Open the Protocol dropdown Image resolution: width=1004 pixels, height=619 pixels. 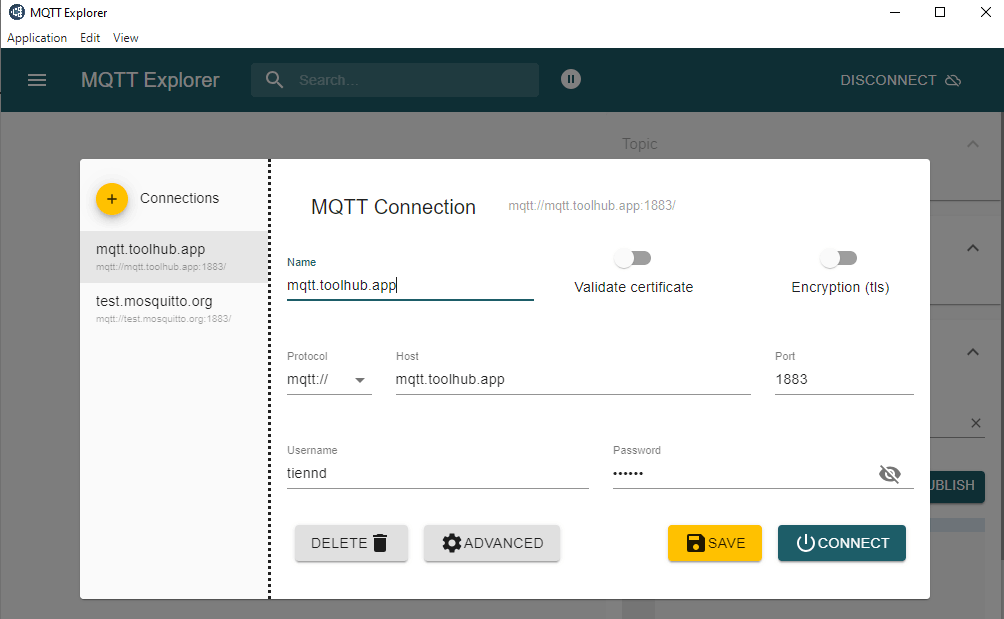(x=328, y=380)
